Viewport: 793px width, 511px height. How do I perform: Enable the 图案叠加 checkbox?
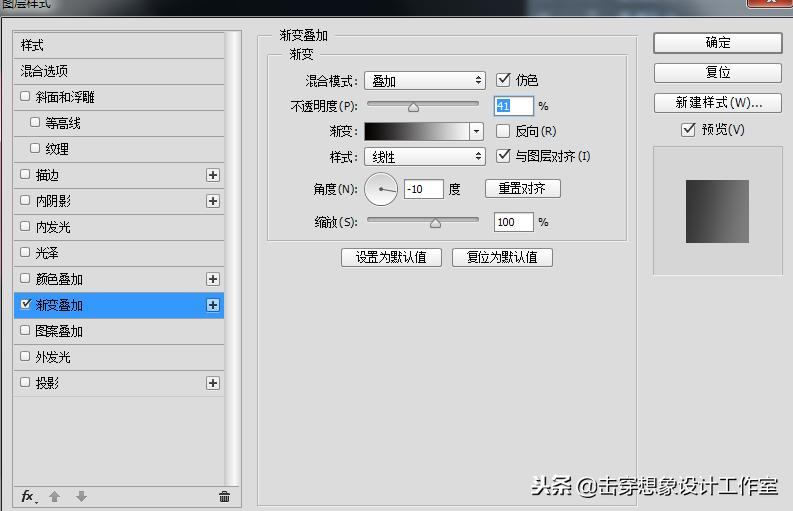coord(25,330)
